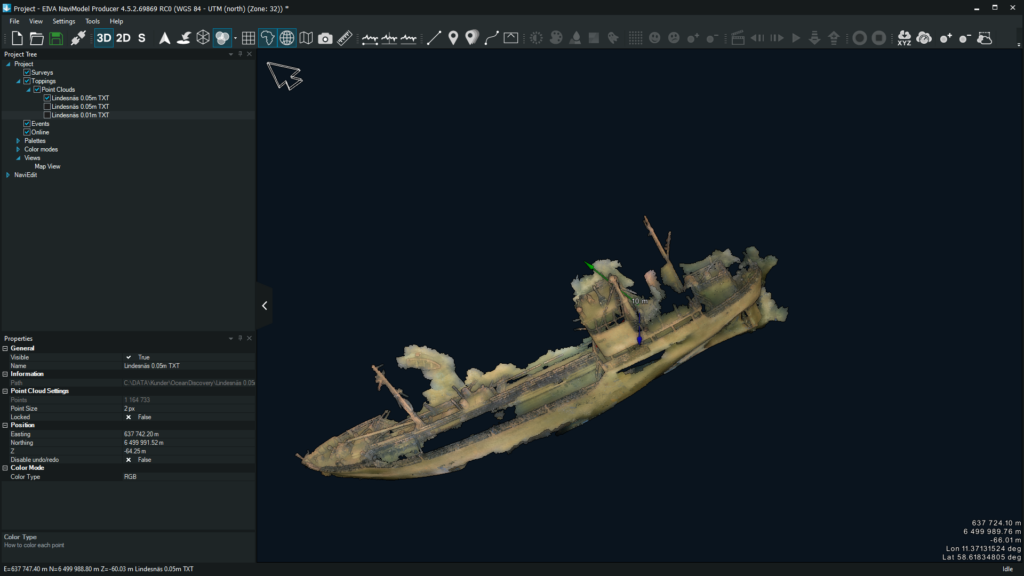Viewport: 1024px width, 576px height.
Task: Open the Settings menu
Action: (63, 20)
